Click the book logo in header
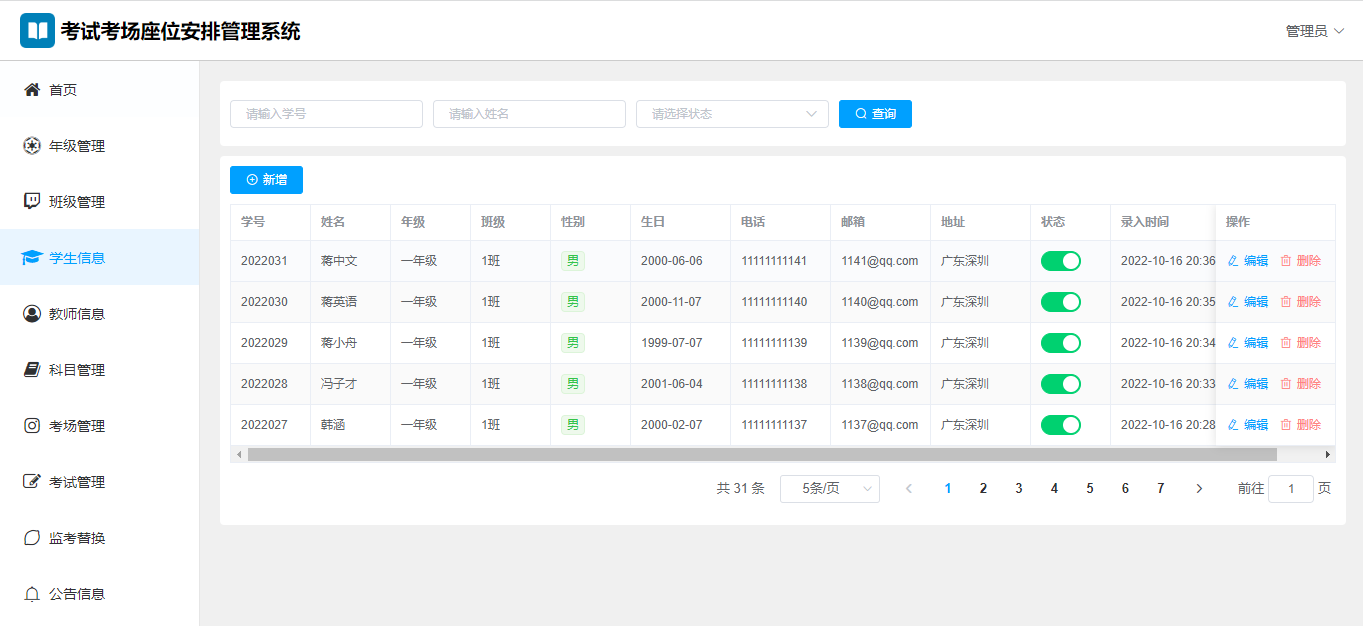1363x626 pixels. coord(38,31)
